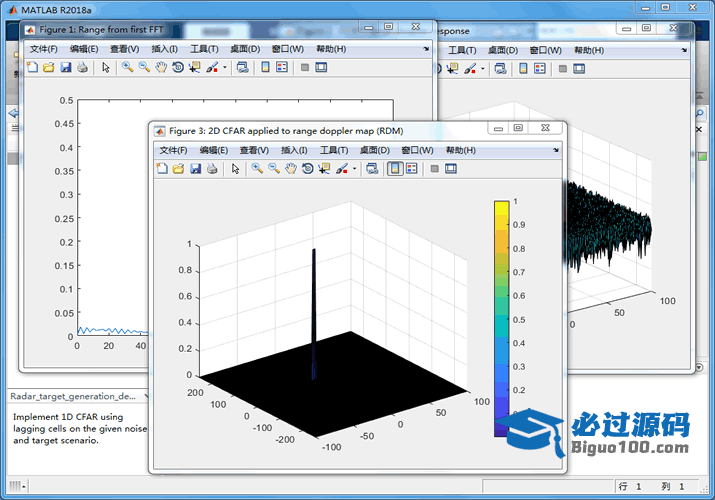Open 工具(T) menu in the back figure window
Screen dimensions: 715x500
[462, 50]
